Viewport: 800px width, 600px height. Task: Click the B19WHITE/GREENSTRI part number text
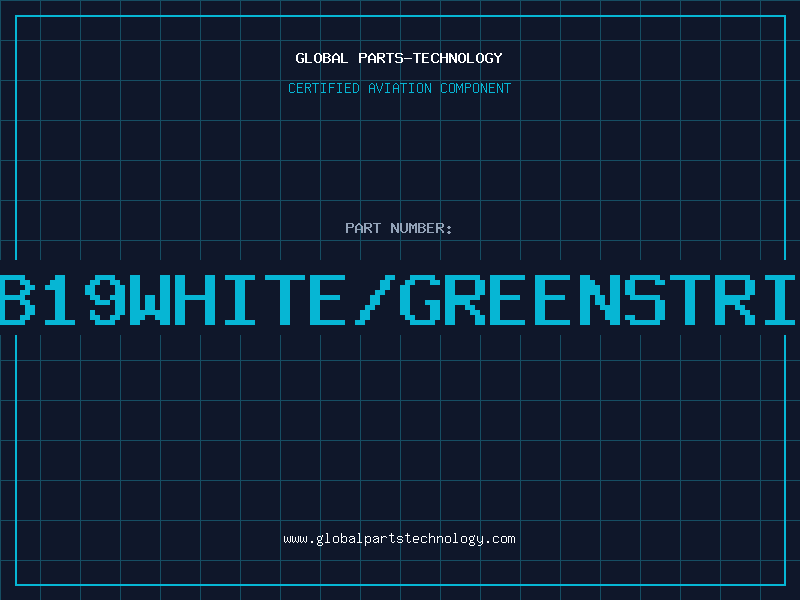pos(398,299)
